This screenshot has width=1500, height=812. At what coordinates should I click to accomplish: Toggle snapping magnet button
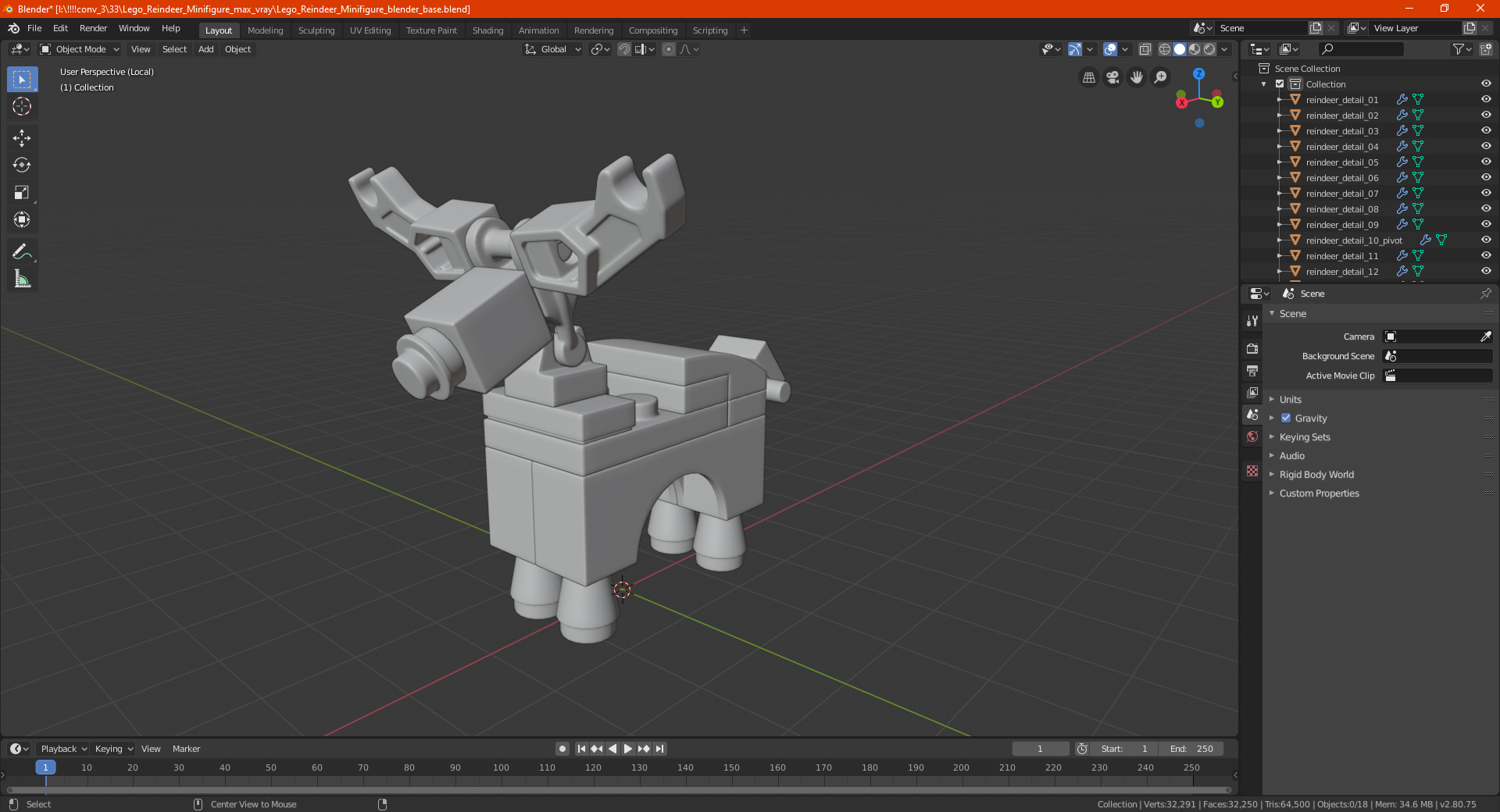624,49
